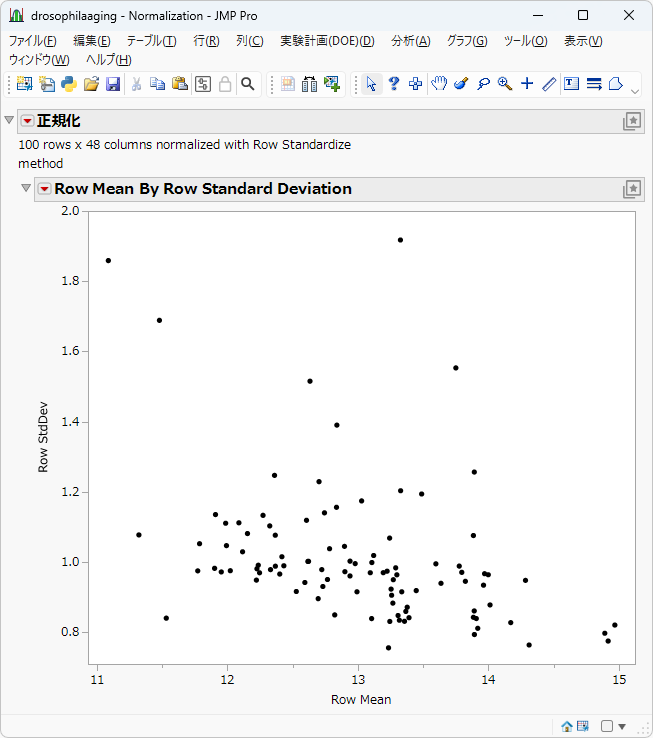Click the home window icon in status bar
This screenshot has height=738, width=653.
pos(567,726)
